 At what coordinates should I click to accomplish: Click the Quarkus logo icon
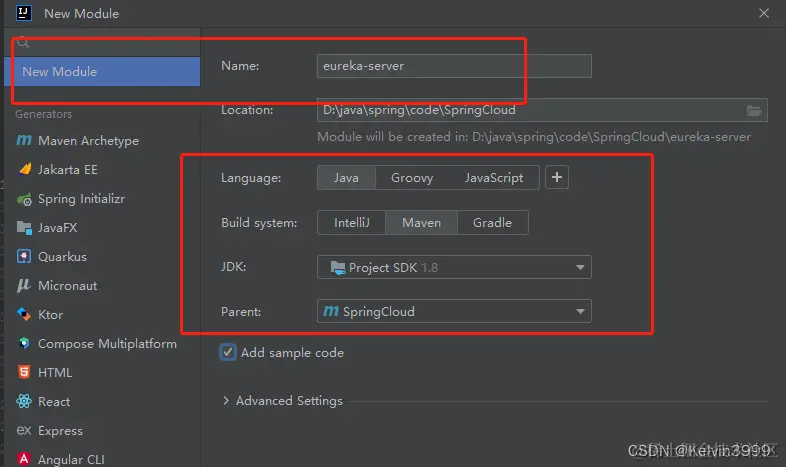point(24,257)
